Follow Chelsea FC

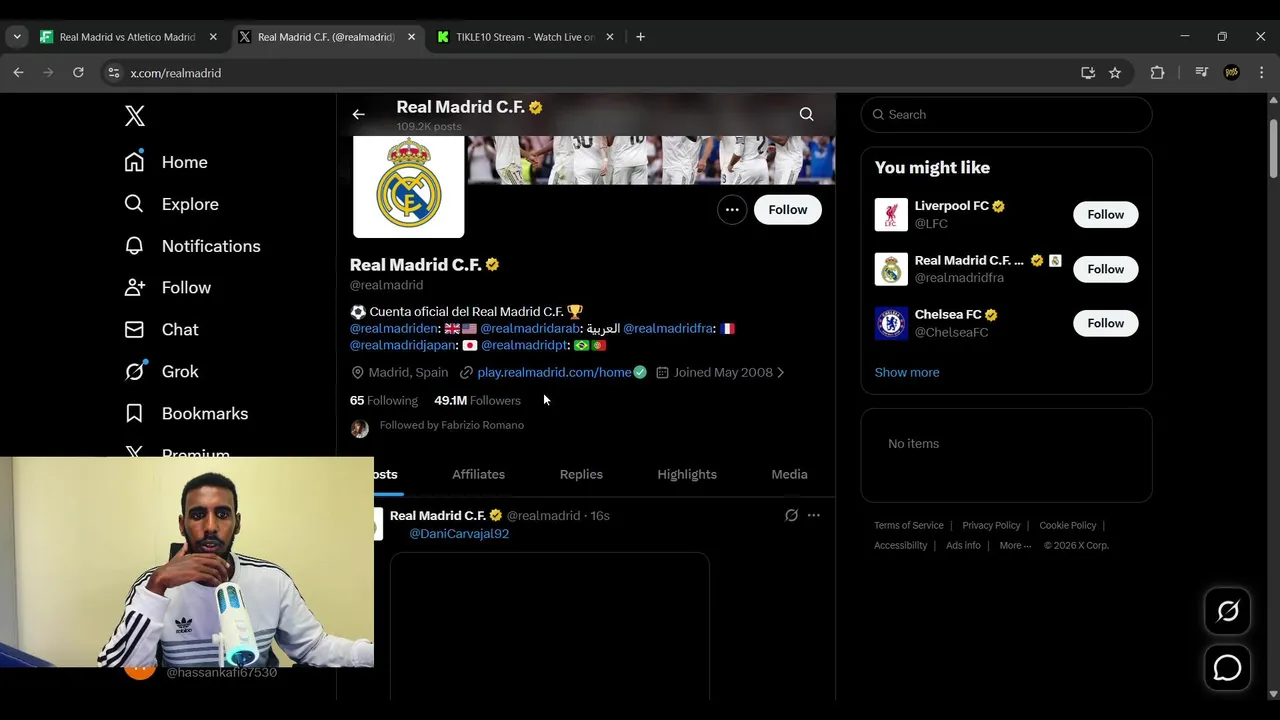coord(1106,323)
